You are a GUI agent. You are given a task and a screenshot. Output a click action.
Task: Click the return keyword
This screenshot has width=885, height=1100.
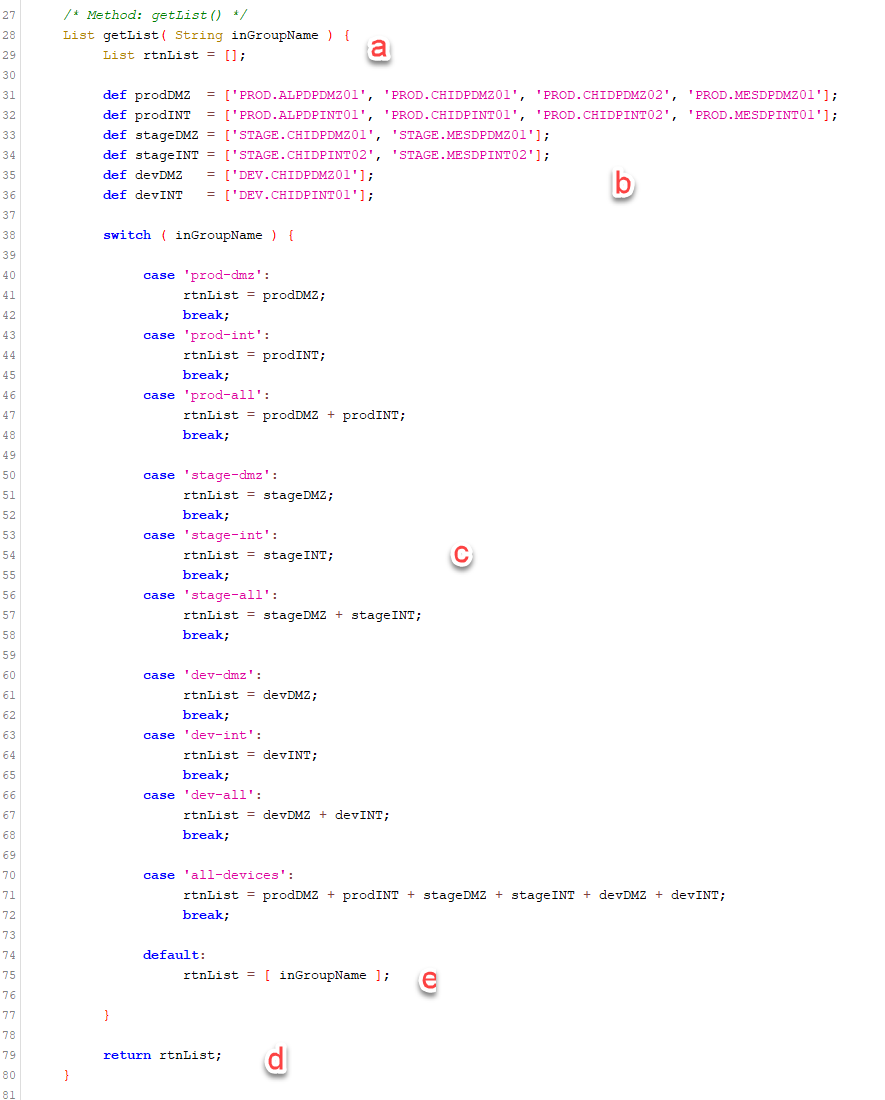pyautogui.click(x=127, y=1055)
